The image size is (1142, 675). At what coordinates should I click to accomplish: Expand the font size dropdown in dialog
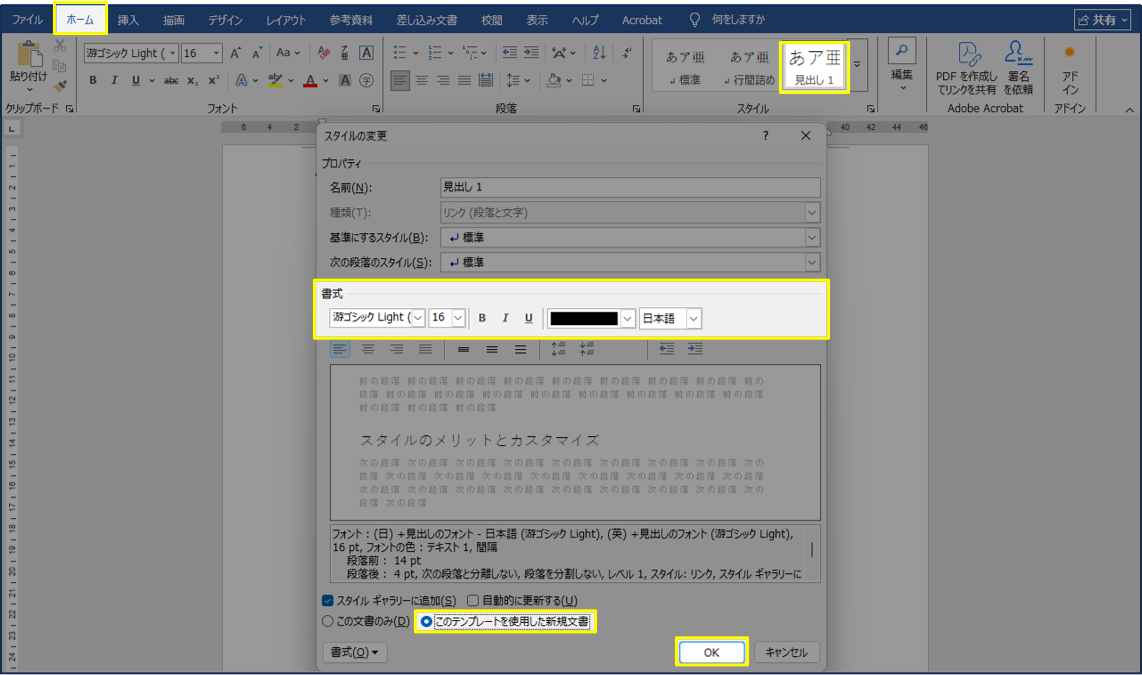(x=458, y=318)
